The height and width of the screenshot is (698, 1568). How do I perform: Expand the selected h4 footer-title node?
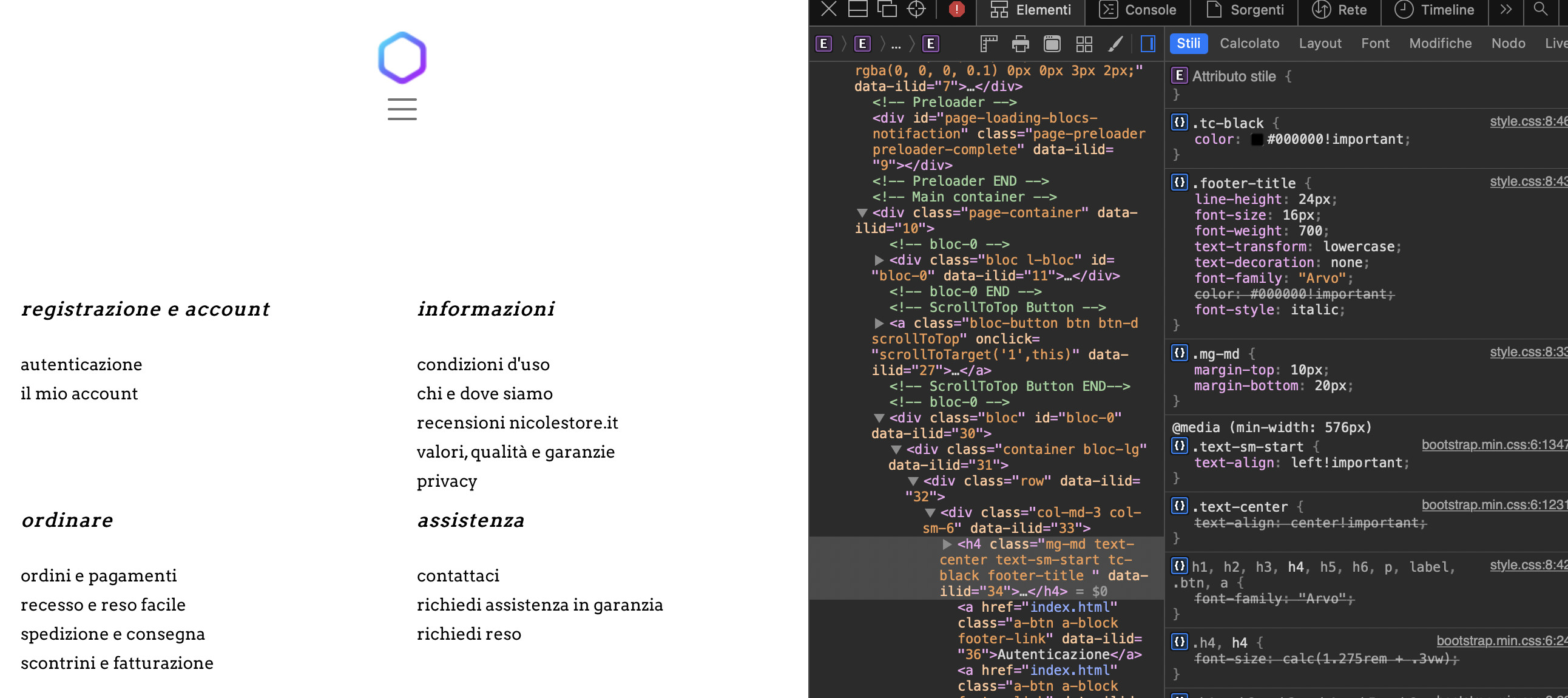click(x=947, y=544)
